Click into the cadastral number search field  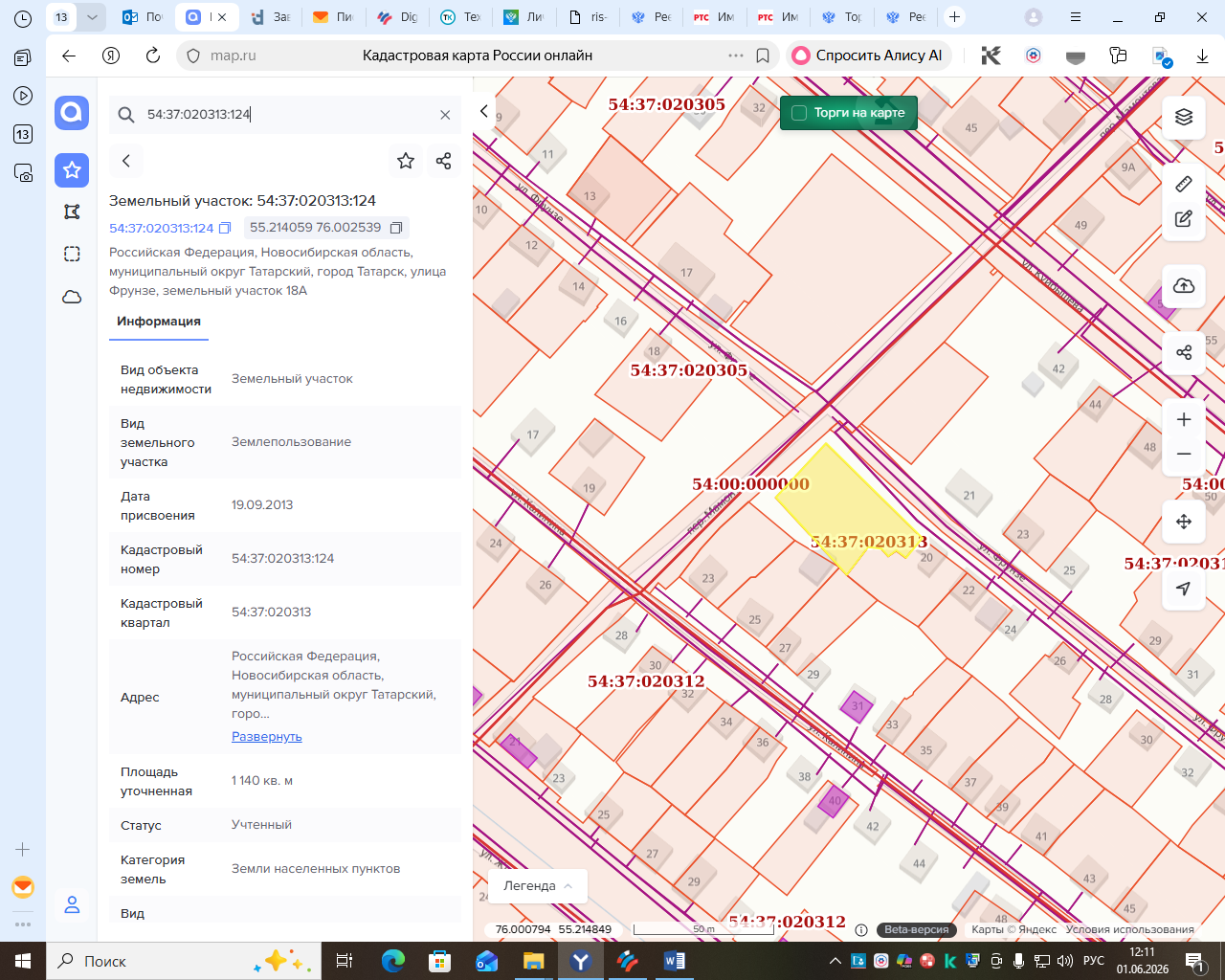click(287, 115)
